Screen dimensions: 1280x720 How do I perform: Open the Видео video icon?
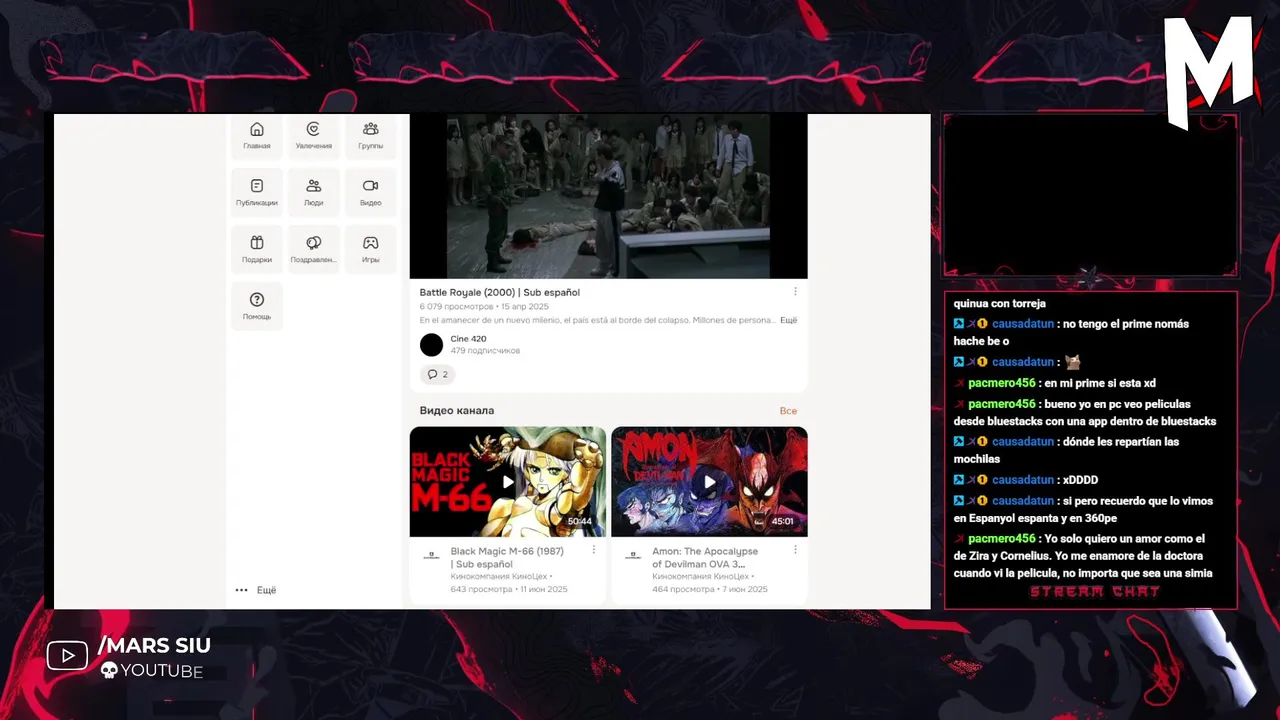click(370, 193)
